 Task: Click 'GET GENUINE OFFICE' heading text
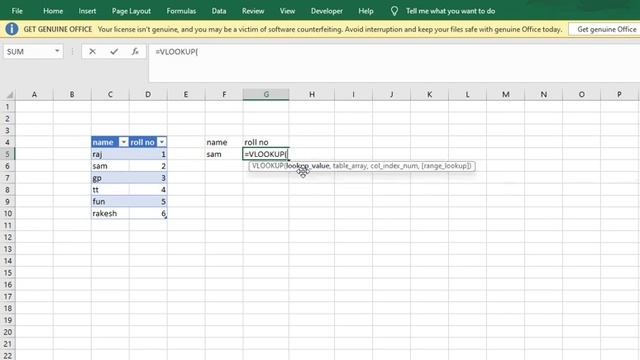click(x=58, y=29)
